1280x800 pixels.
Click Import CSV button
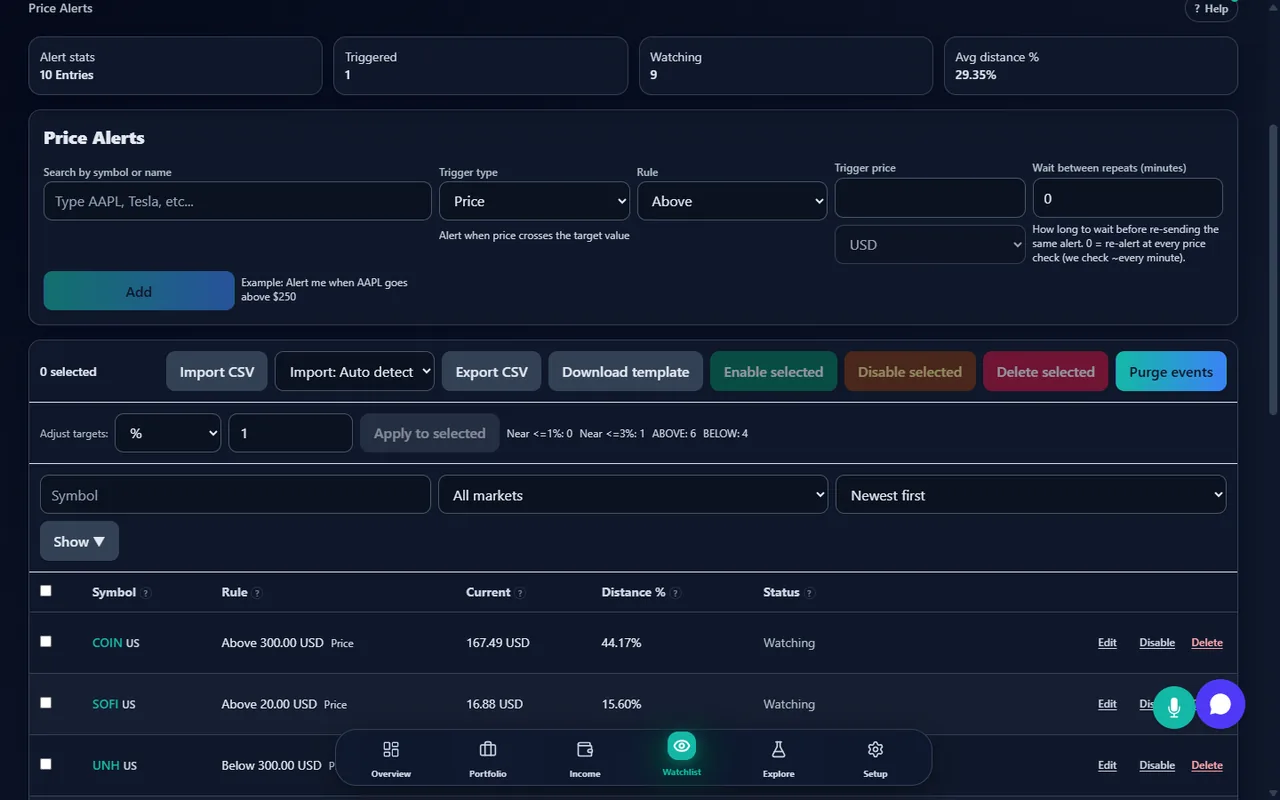[217, 372]
